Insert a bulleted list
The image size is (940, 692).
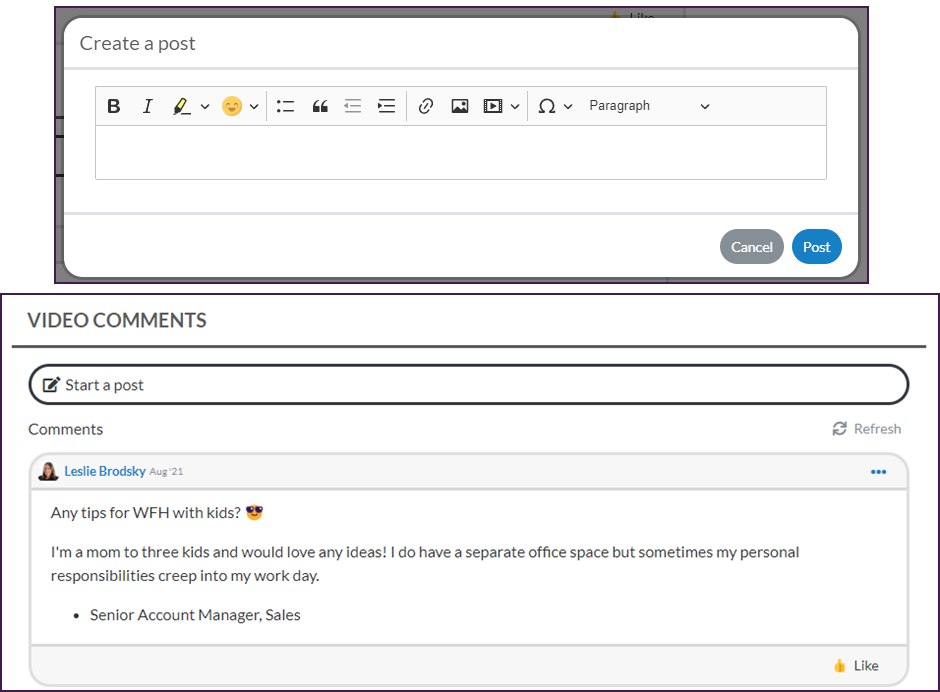click(x=285, y=106)
